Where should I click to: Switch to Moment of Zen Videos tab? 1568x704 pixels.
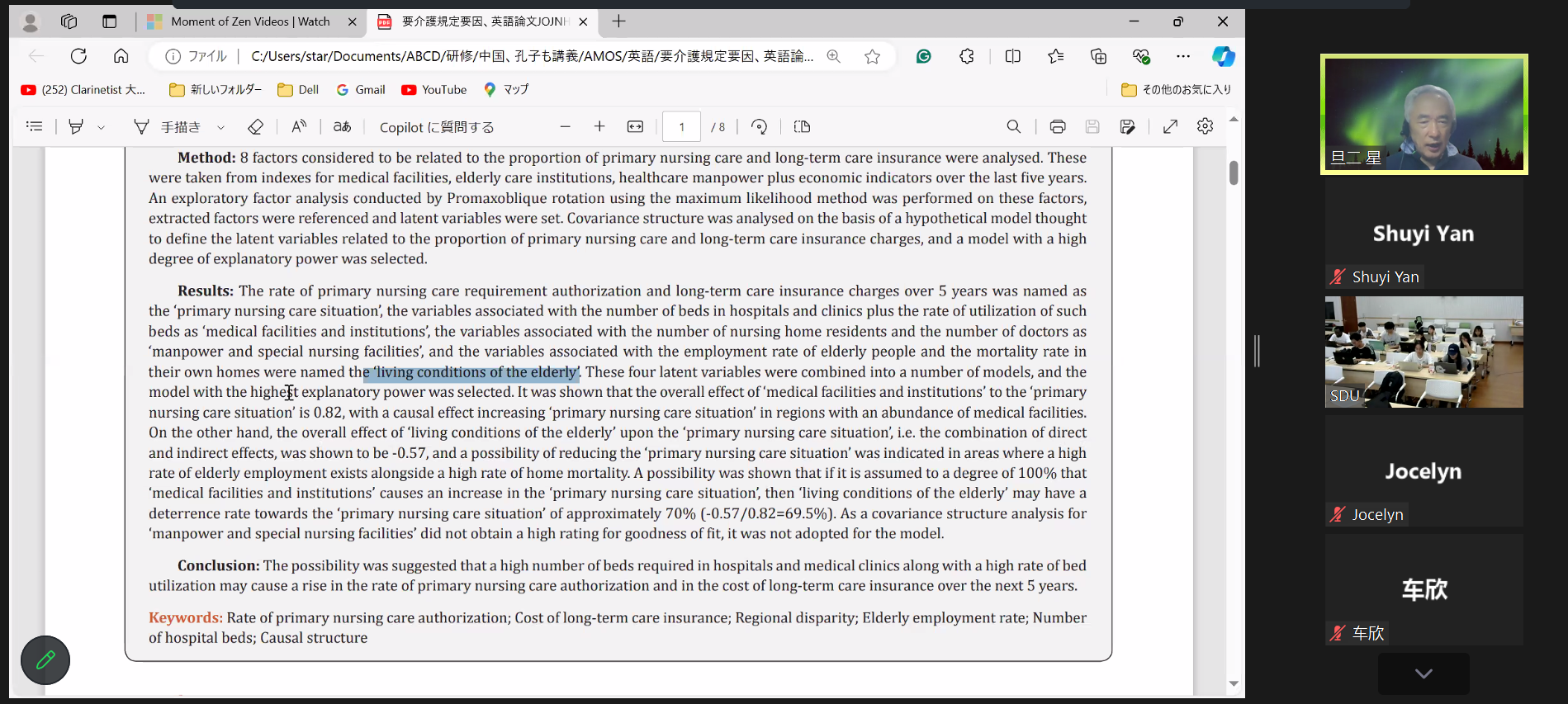tap(250, 21)
